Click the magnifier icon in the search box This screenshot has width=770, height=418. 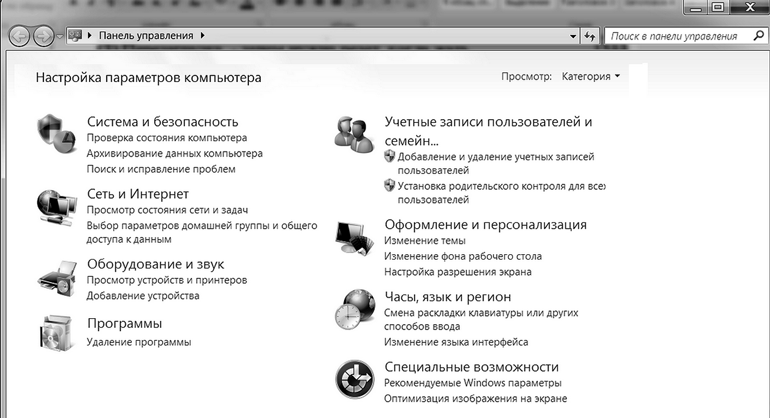coord(758,35)
